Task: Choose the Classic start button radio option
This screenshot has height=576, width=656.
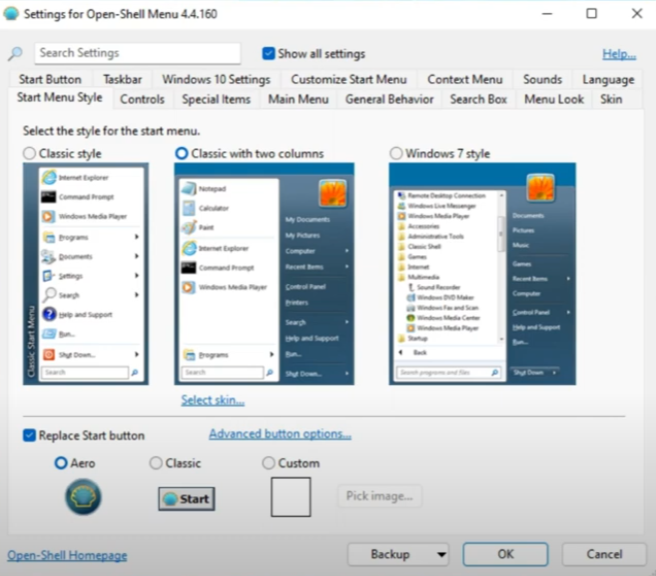Action: 156,463
